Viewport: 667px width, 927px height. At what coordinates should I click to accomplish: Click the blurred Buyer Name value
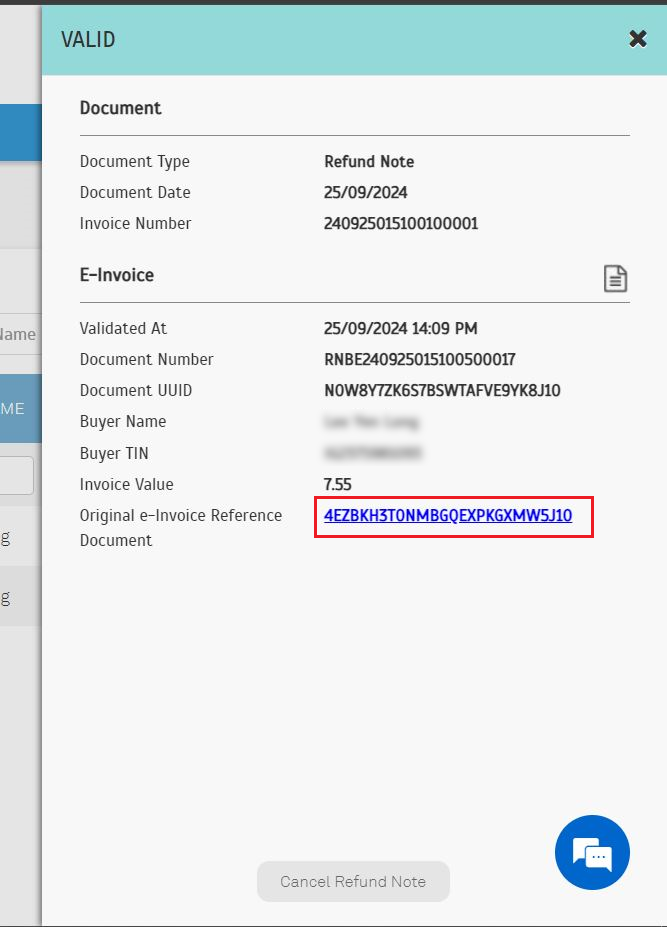(x=371, y=422)
